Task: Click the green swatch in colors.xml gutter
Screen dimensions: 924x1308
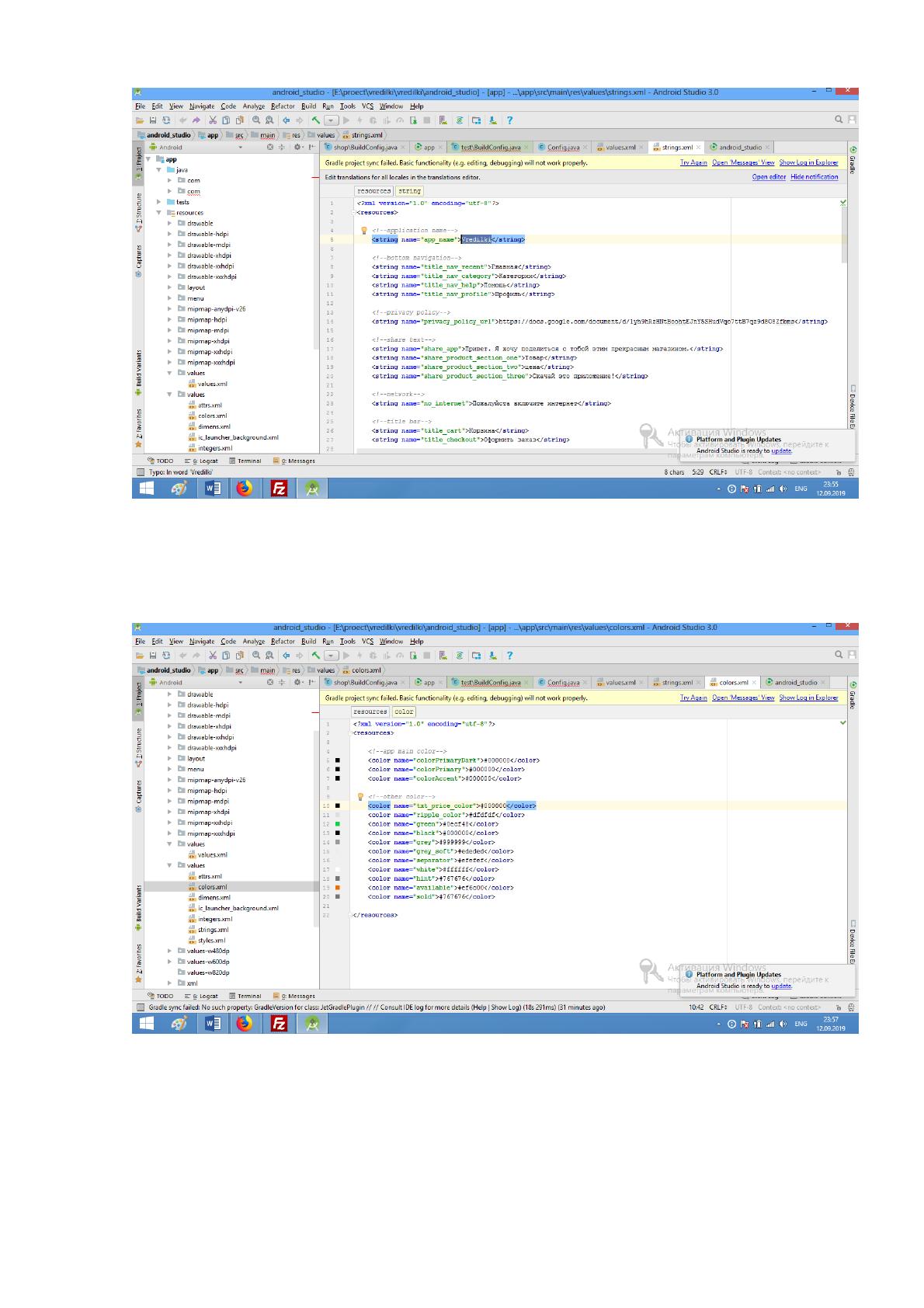Action: (338, 823)
